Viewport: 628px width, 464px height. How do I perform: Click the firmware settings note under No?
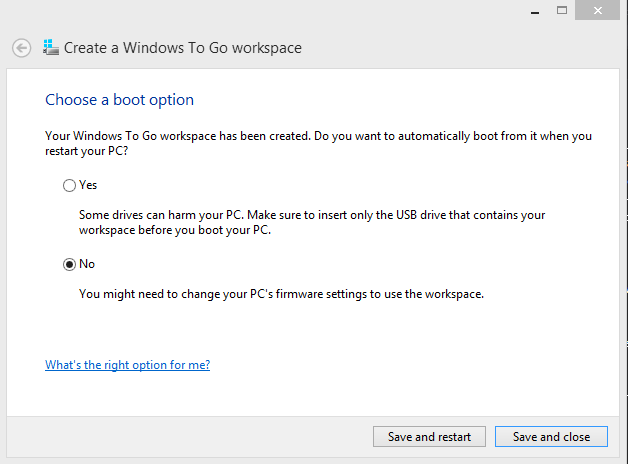click(x=282, y=294)
